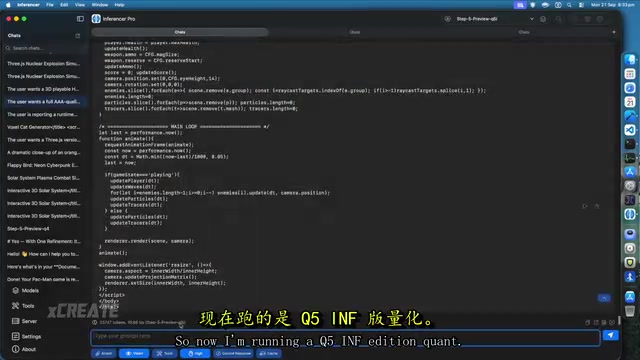
Task: Open Visual Studio Code from the Dock
Action: click(630, 130)
